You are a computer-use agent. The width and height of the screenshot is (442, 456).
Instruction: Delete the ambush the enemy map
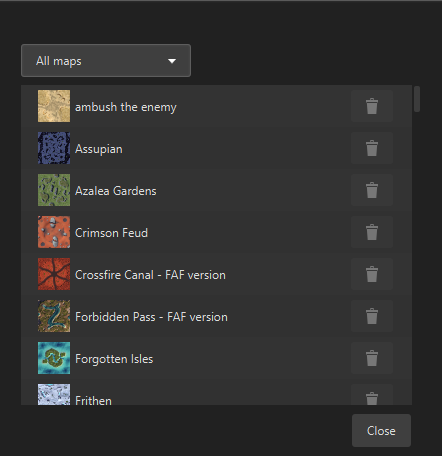(372, 106)
